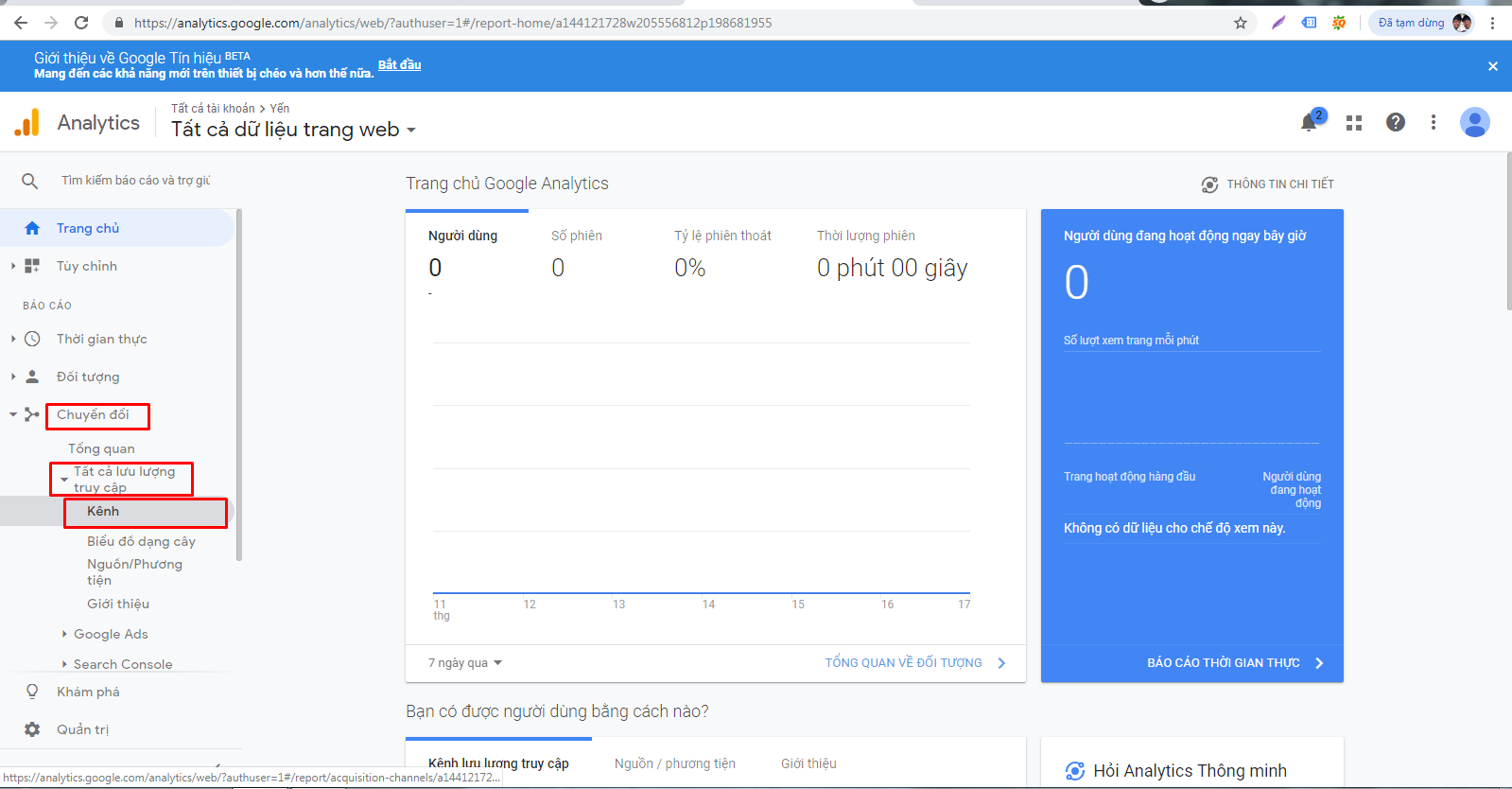Open the paused profile button in Chrome
The height and width of the screenshot is (789, 1512).
click(1423, 23)
